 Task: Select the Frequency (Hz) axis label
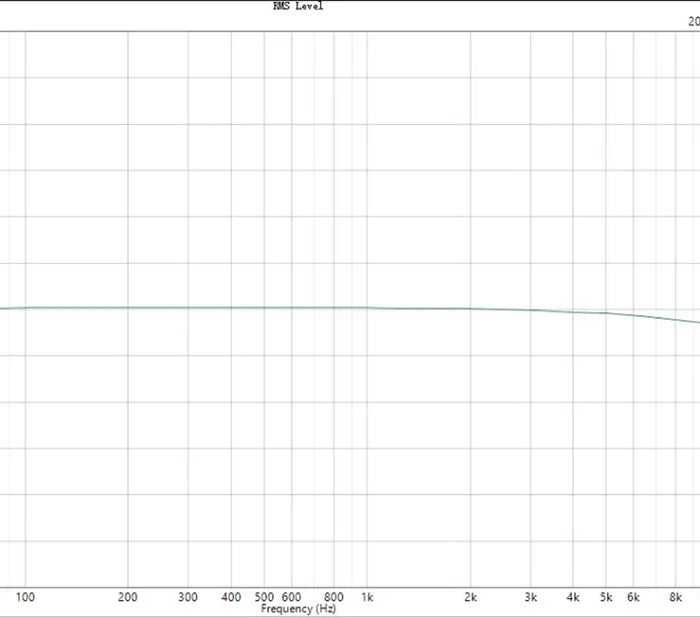point(299,608)
